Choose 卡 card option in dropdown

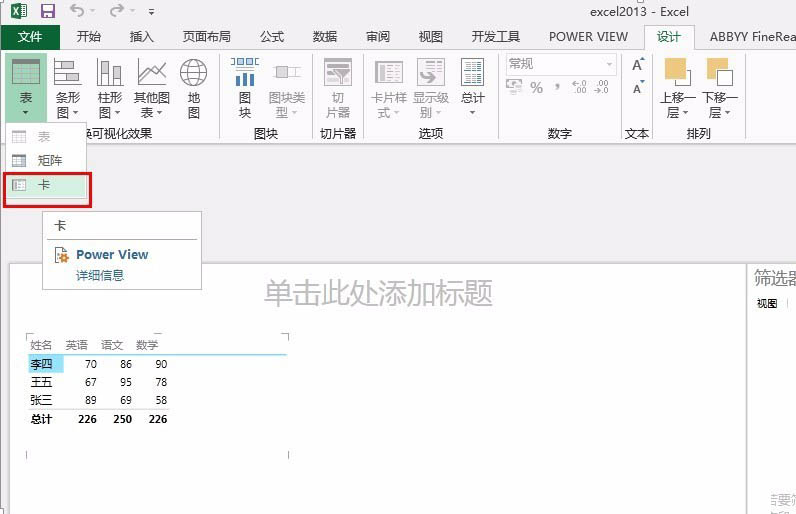pos(45,185)
